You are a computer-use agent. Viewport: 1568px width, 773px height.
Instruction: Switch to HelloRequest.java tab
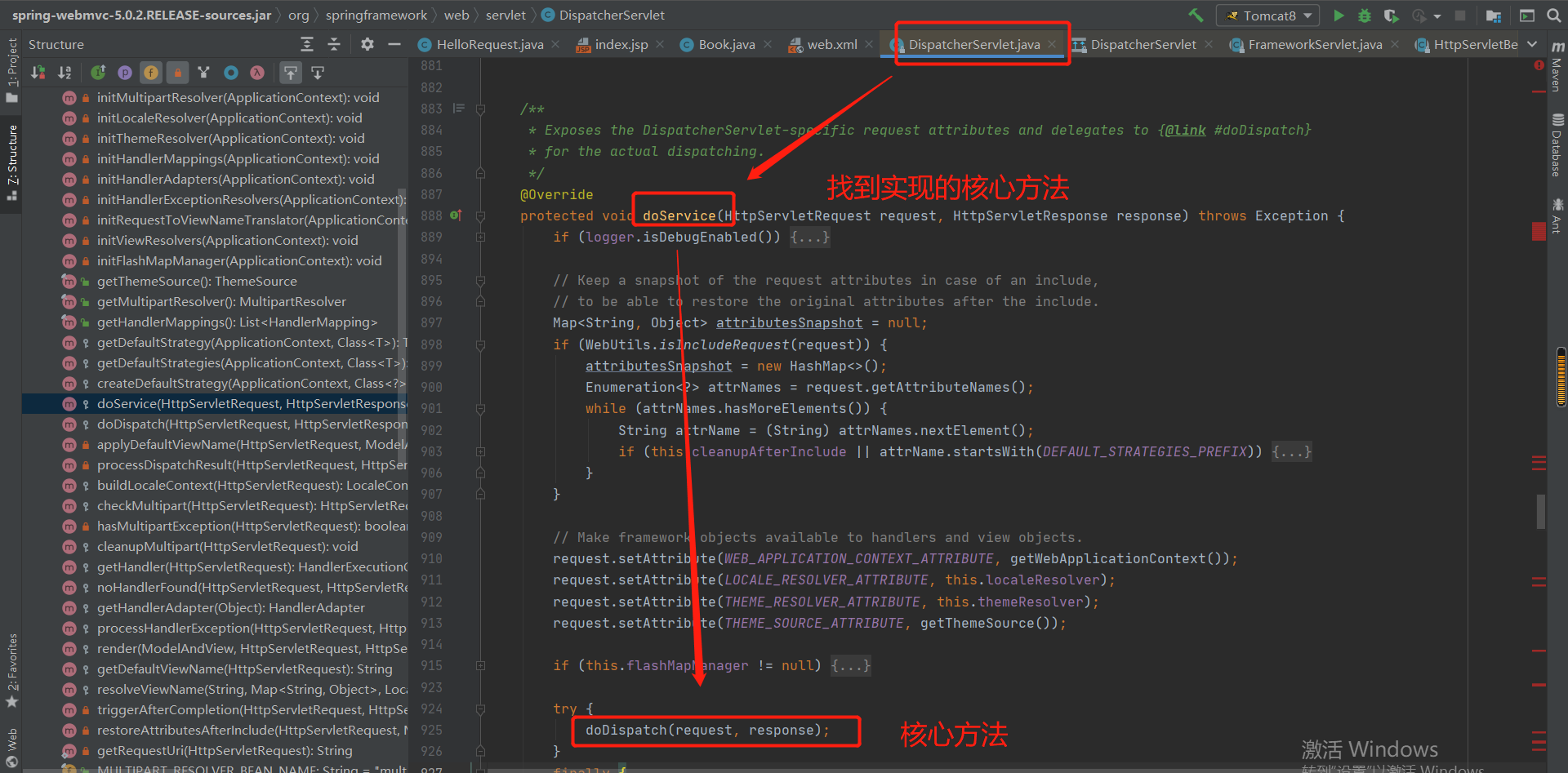click(489, 44)
